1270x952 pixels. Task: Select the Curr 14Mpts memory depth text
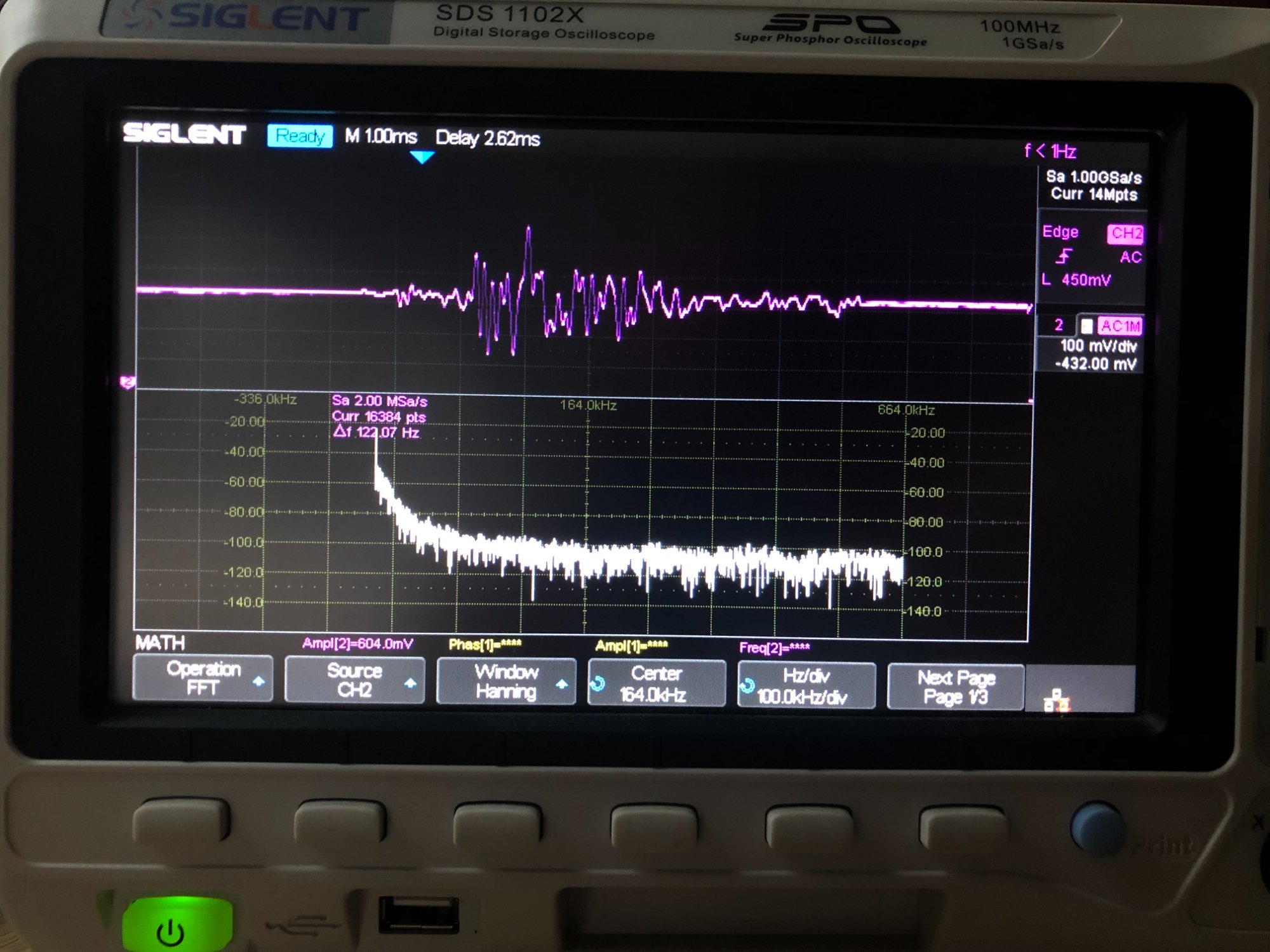pyautogui.click(x=1093, y=194)
